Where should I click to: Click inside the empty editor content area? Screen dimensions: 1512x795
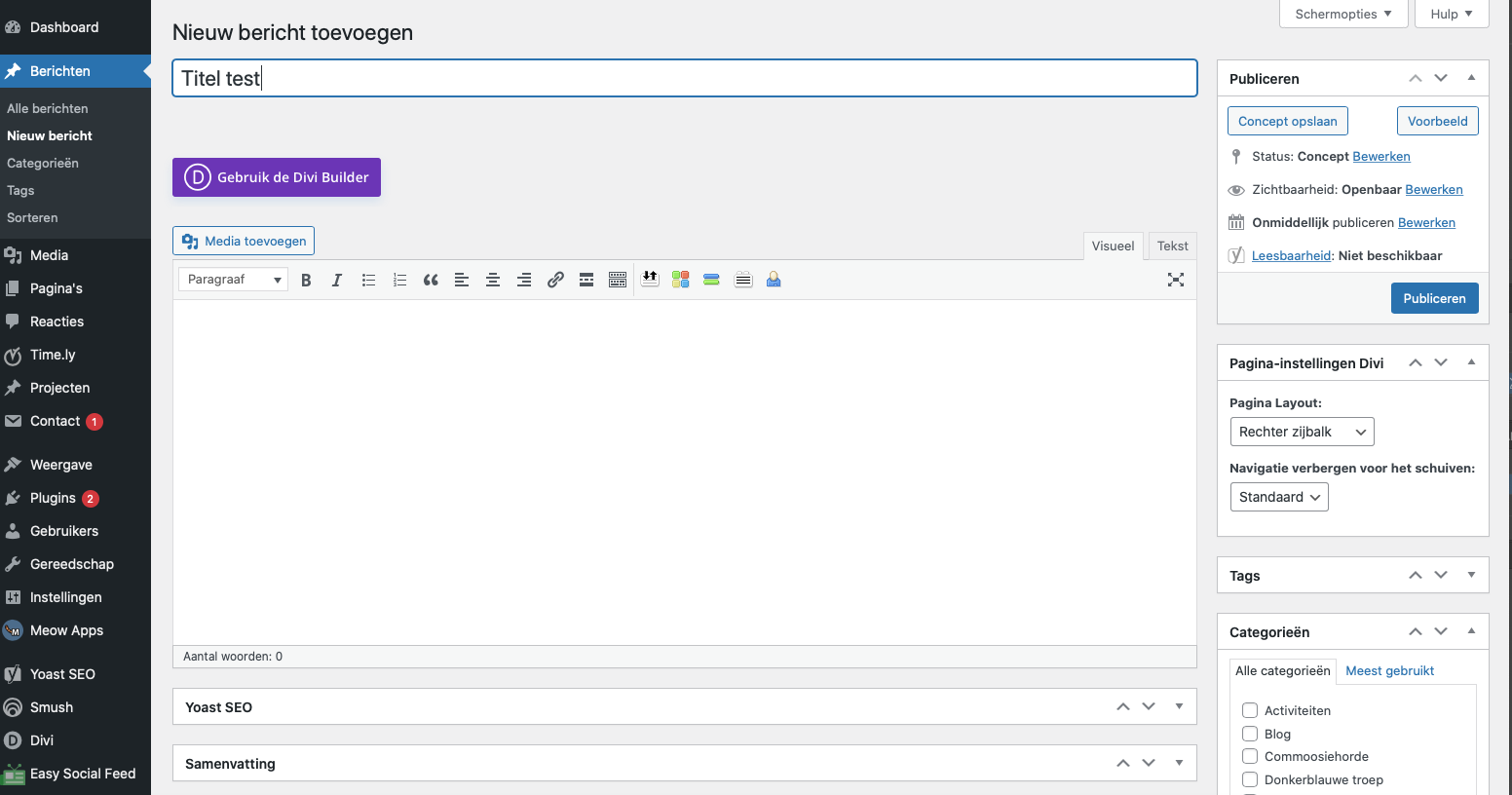point(685,472)
